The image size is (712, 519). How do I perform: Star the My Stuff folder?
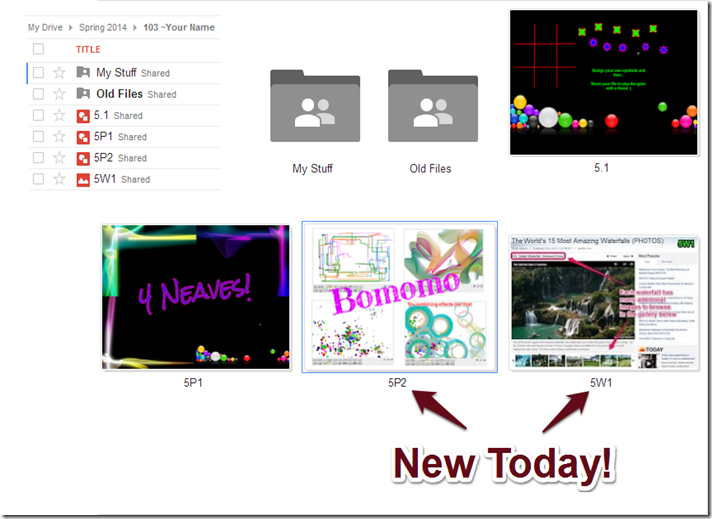tap(59, 73)
